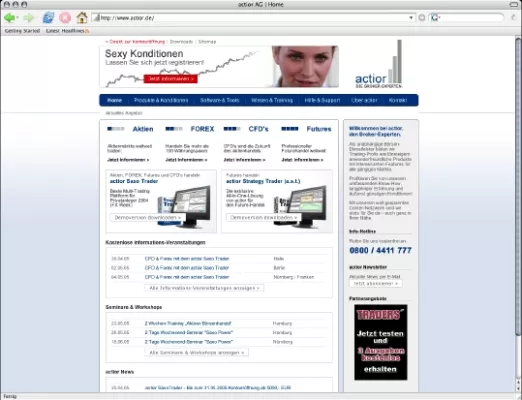The height and width of the screenshot is (400, 522).
Task: Click jetzt abonnieren newsletter button
Action: point(376,284)
